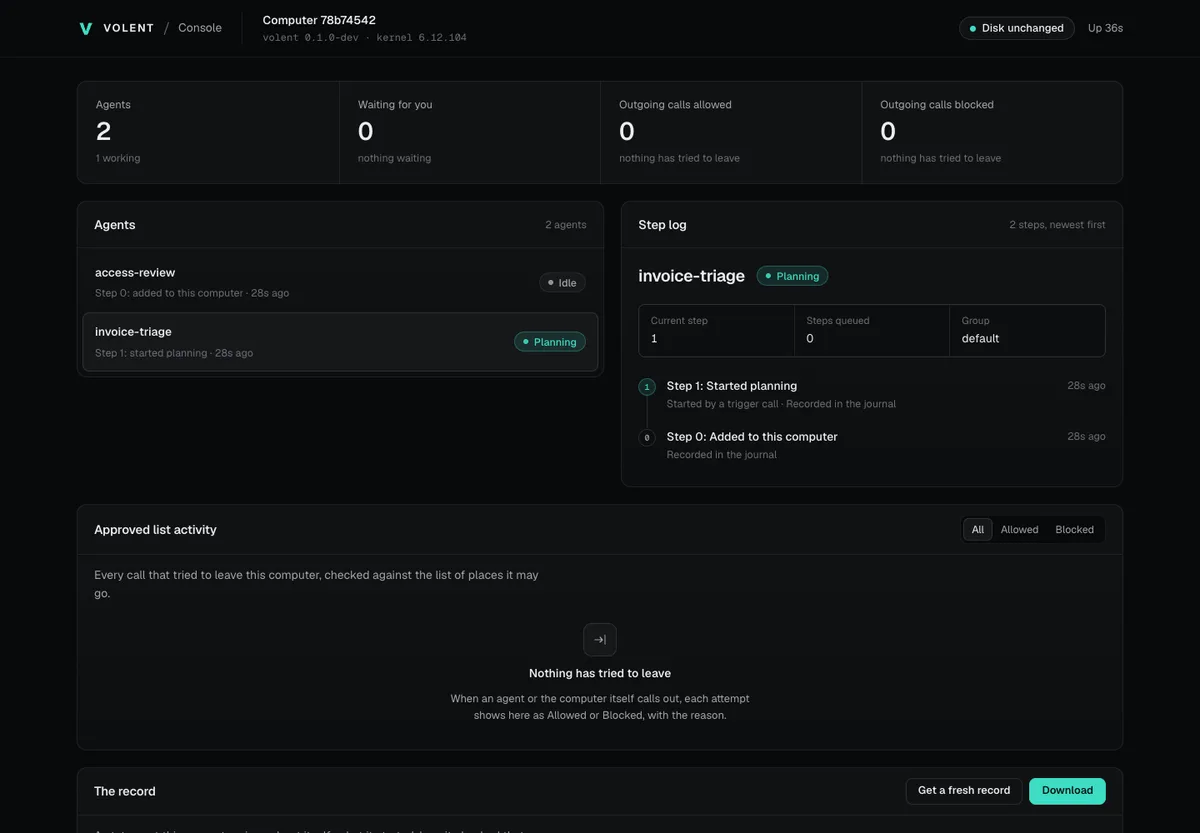Click the Computer 78b74542 title
This screenshot has width=1200, height=833.
pyautogui.click(x=319, y=20)
